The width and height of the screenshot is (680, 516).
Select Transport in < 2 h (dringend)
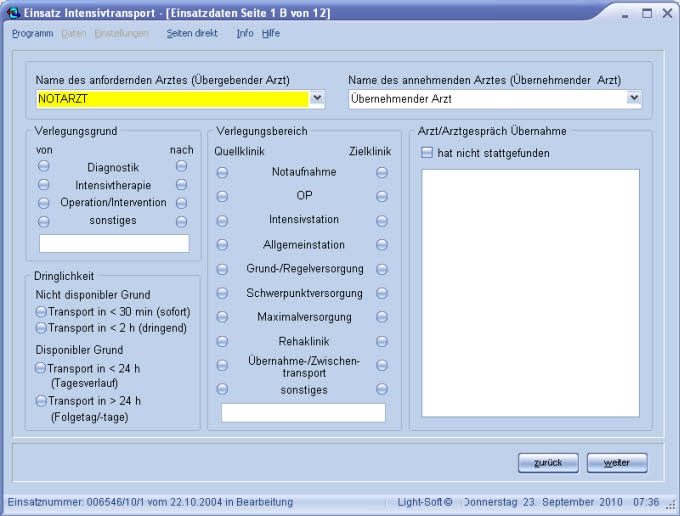pyautogui.click(x=41, y=328)
